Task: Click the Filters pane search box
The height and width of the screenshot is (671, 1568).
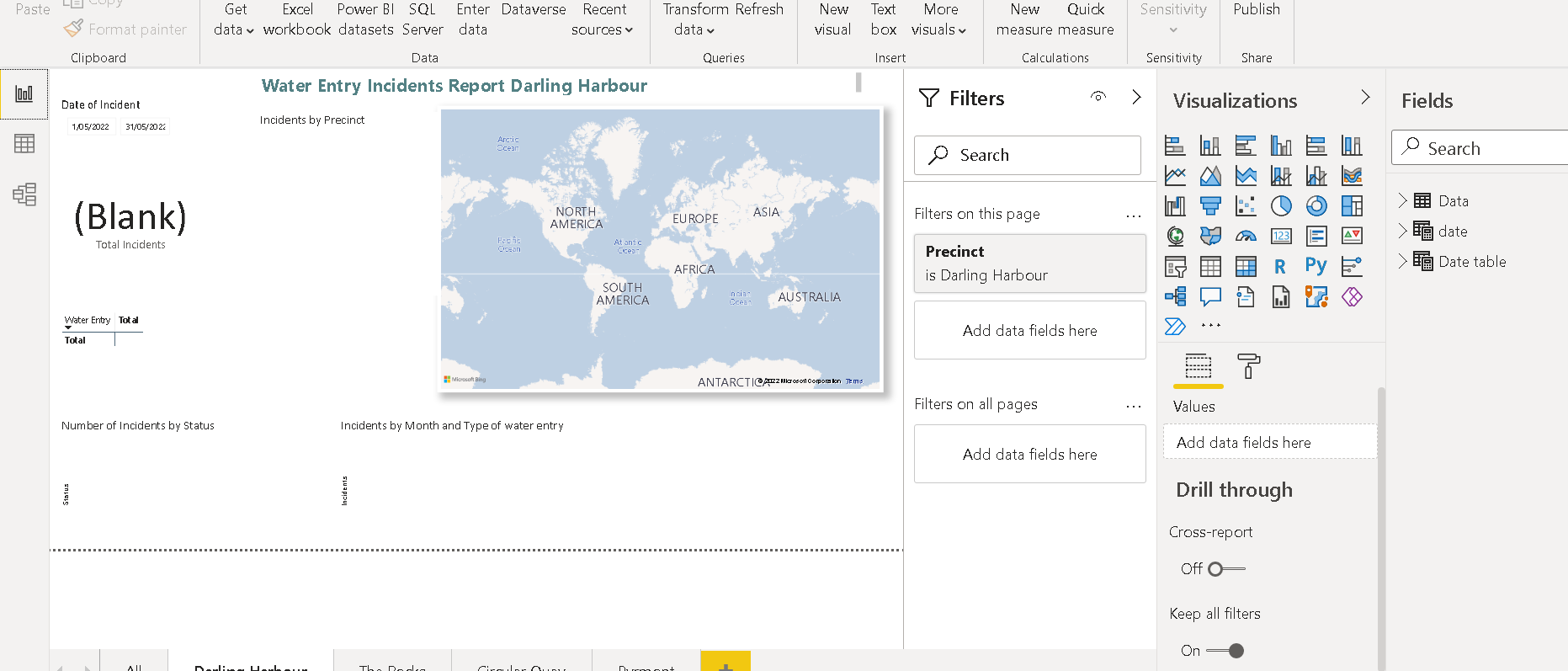Action: coord(1028,155)
